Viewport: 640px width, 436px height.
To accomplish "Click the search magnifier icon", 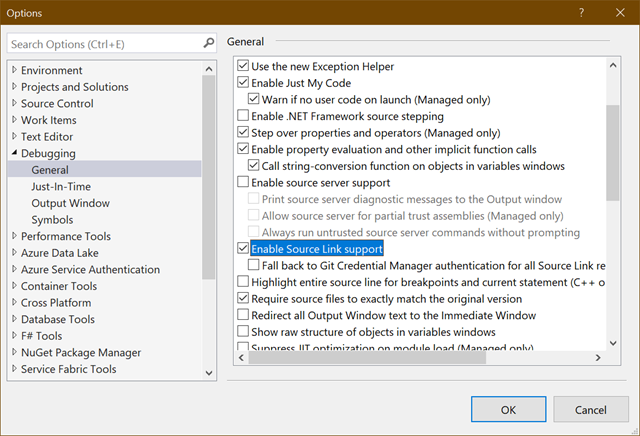I will [209, 43].
